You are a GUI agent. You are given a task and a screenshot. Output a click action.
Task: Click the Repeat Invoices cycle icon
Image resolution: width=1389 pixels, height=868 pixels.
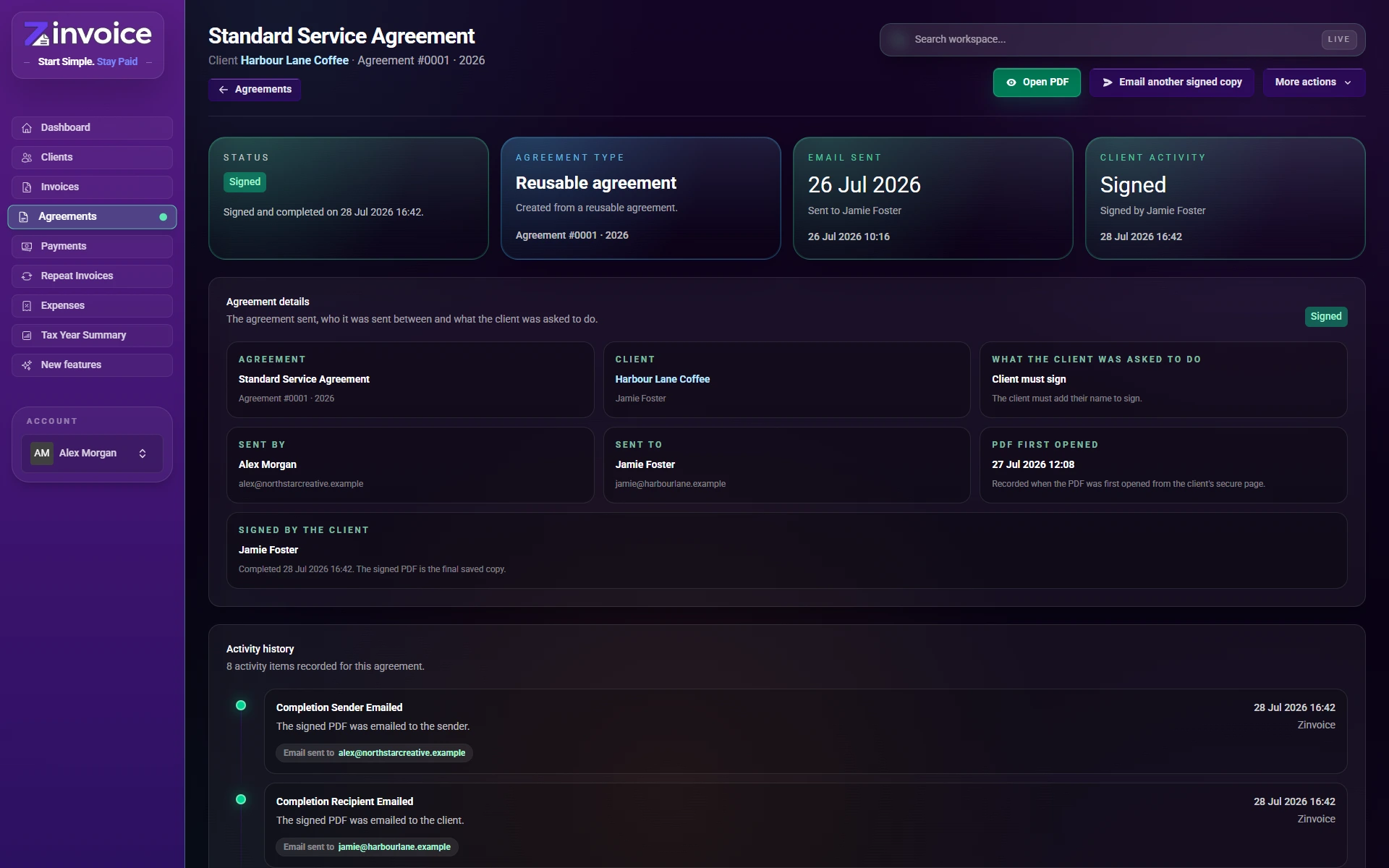click(x=27, y=276)
